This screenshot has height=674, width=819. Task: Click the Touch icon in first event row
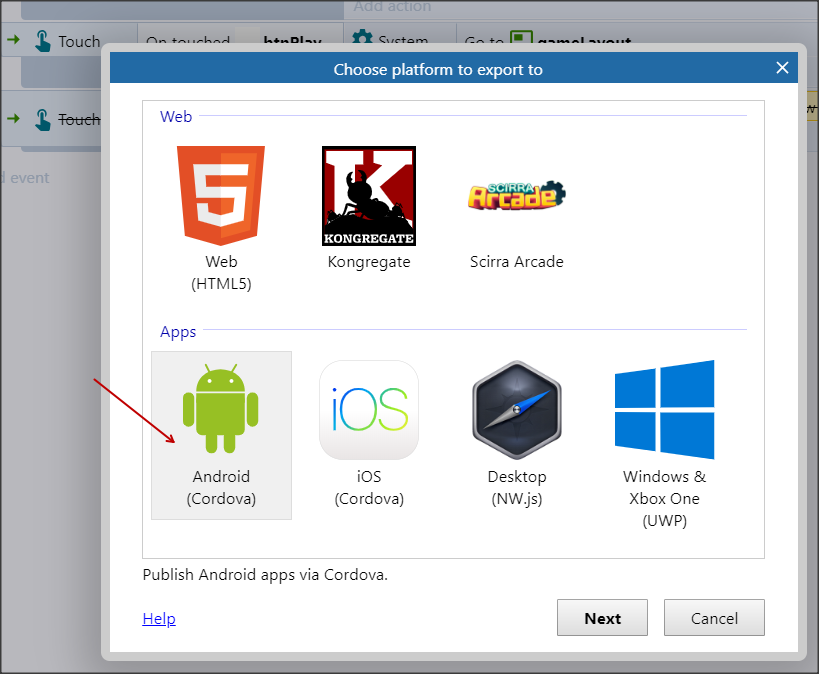(42, 41)
